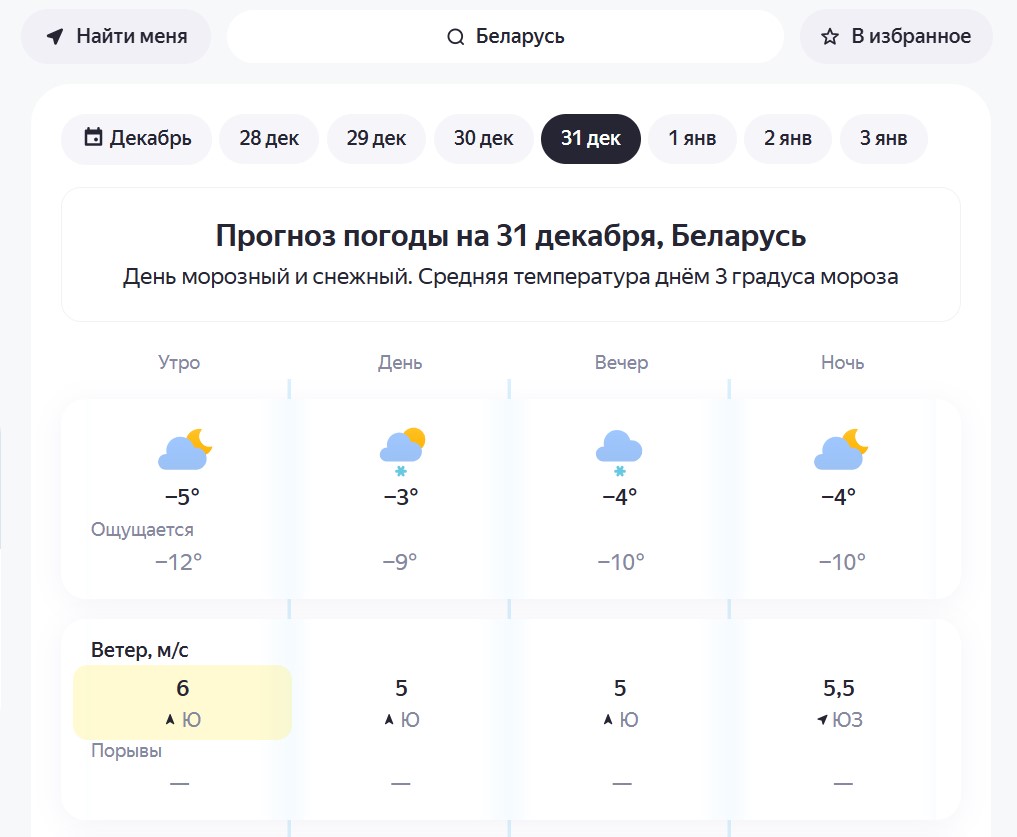This screenshot has width=1017, height=837.
Task: Open the 30 дек forecast
Action: tap(483, 139)
